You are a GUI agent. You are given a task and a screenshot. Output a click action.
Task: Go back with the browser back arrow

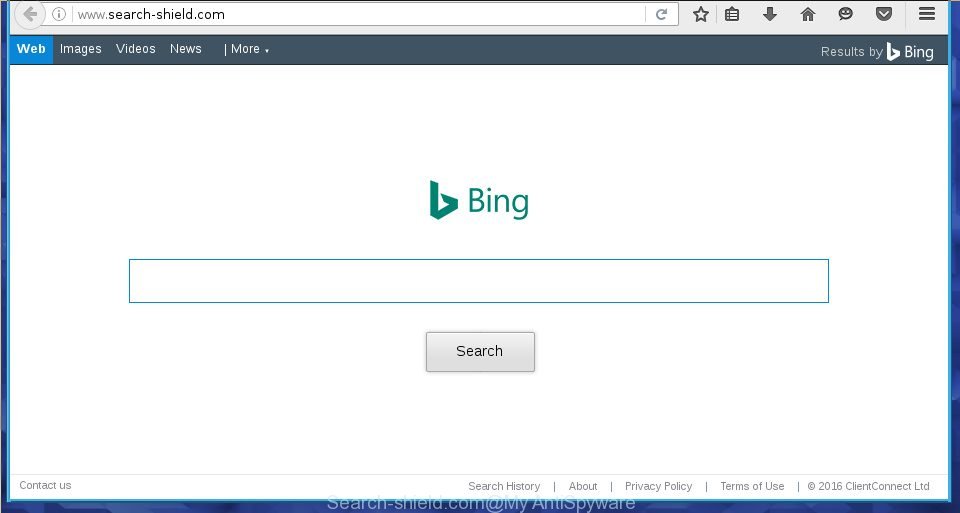click(x=29, y=14)
